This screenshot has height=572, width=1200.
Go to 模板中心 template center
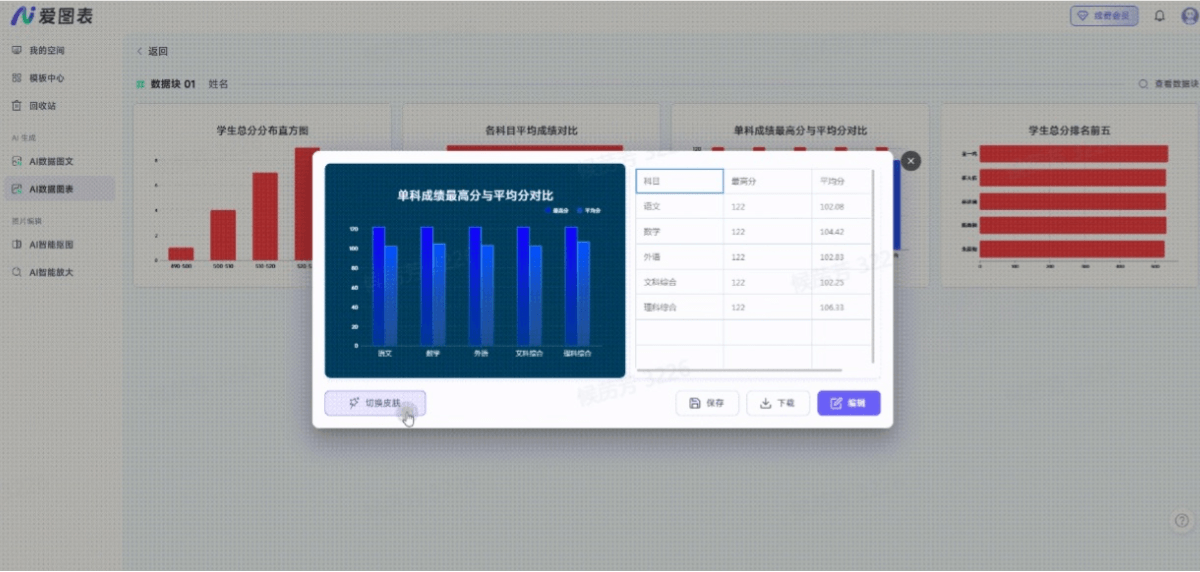click(46, 78)
